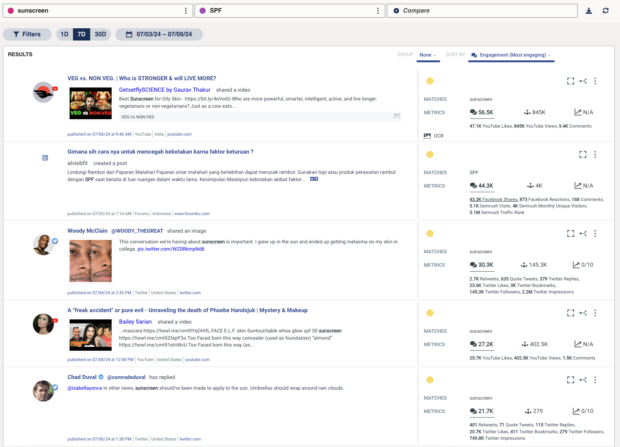The height and width of the screenshot is (447, 620).
Task: Share the Chad Duval reply
Action: (x=583, y=380)
